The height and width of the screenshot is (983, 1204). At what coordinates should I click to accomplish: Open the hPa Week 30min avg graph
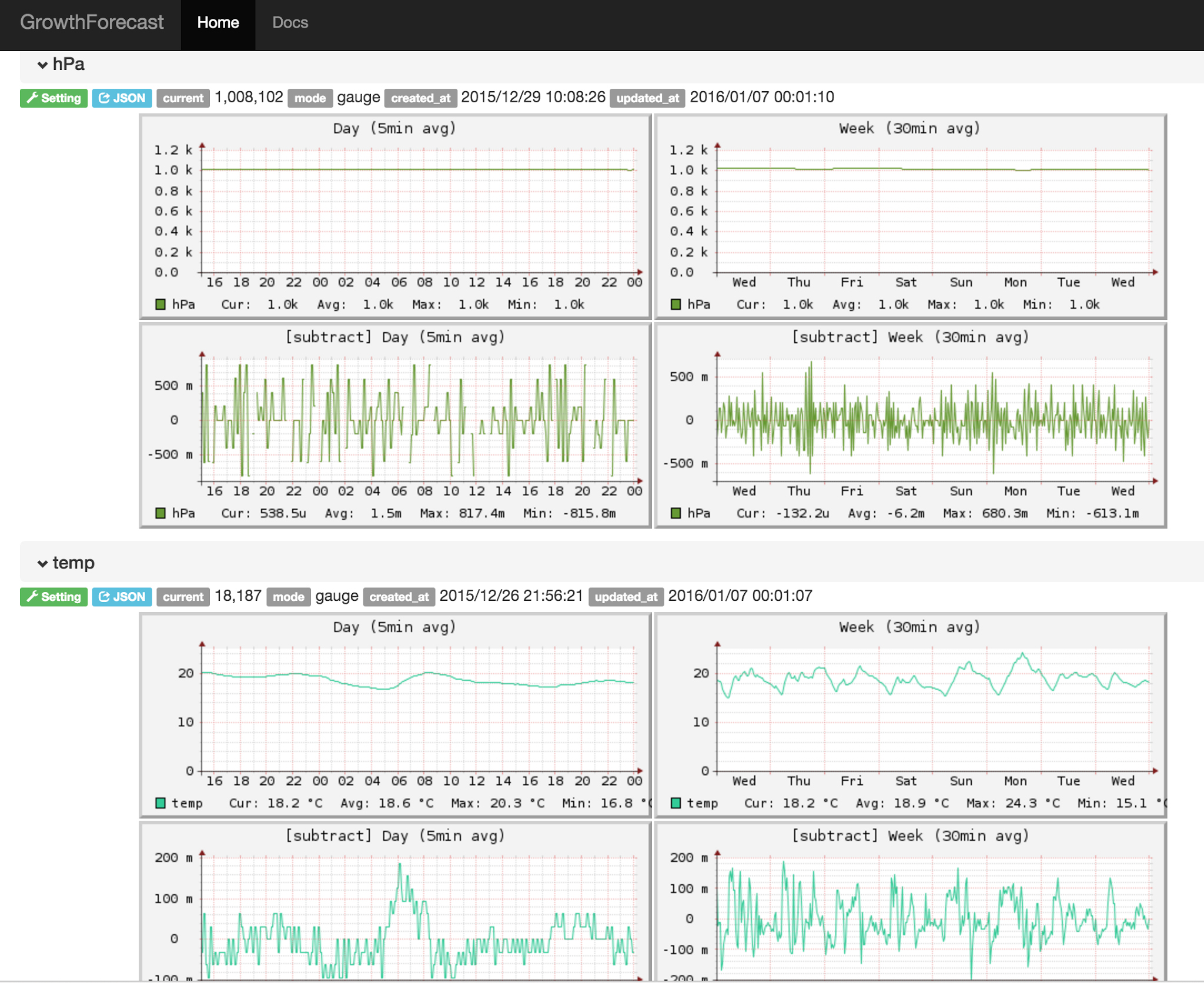pyautogui.click(x=910, y=216)
